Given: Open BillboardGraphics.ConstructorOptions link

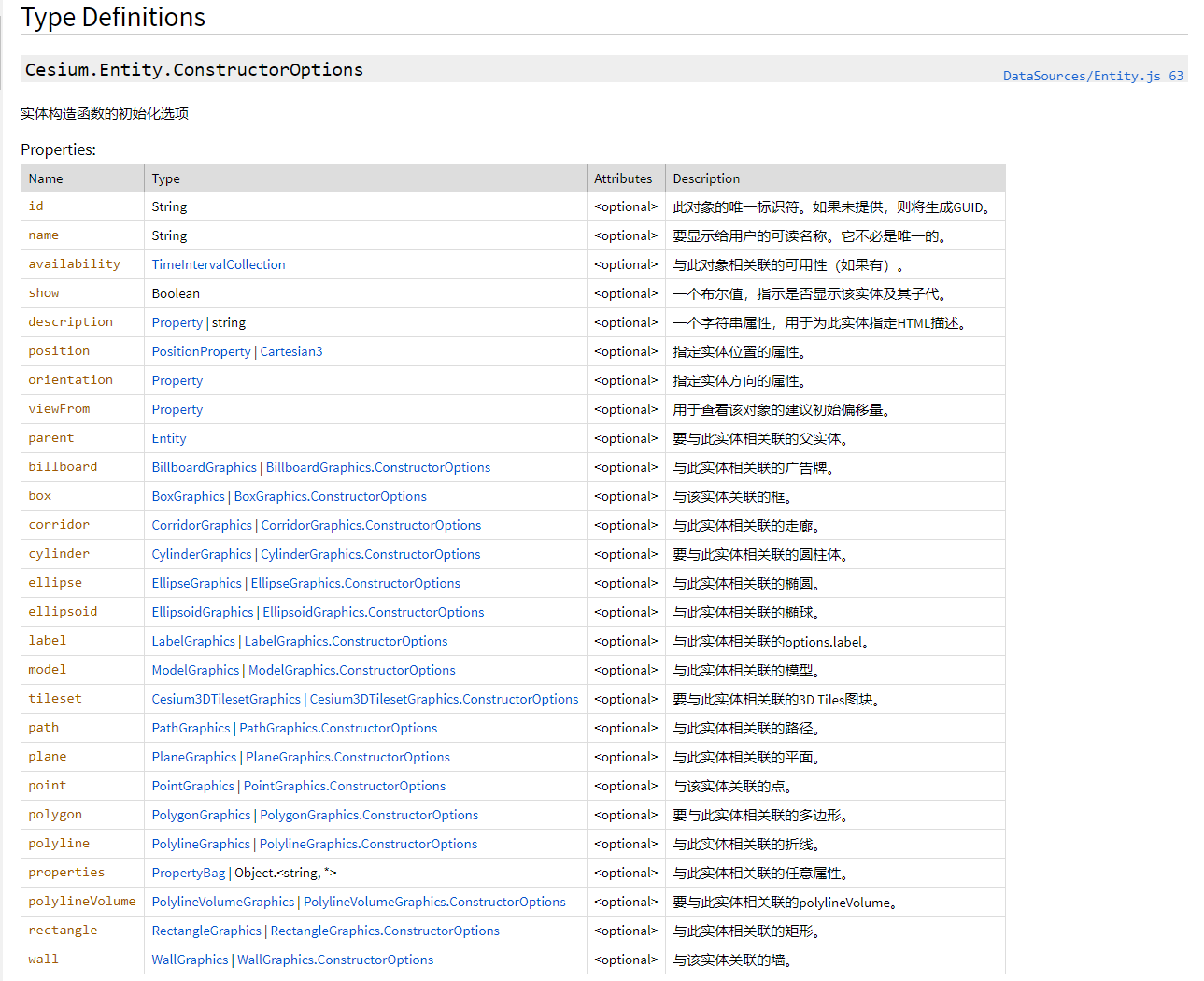Looking at the screenshot, I should (x=378, y=467).
